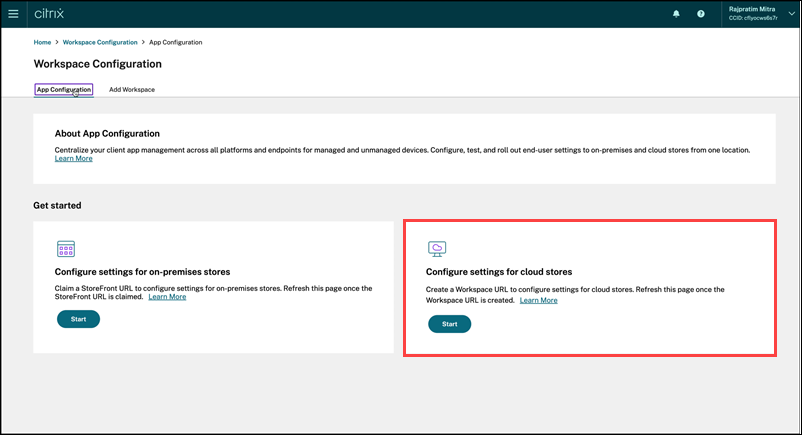The width and height of the screenshot is (802, 435).
Task: Click Configure settings for cloud stores title
Action: click(499, 272)
